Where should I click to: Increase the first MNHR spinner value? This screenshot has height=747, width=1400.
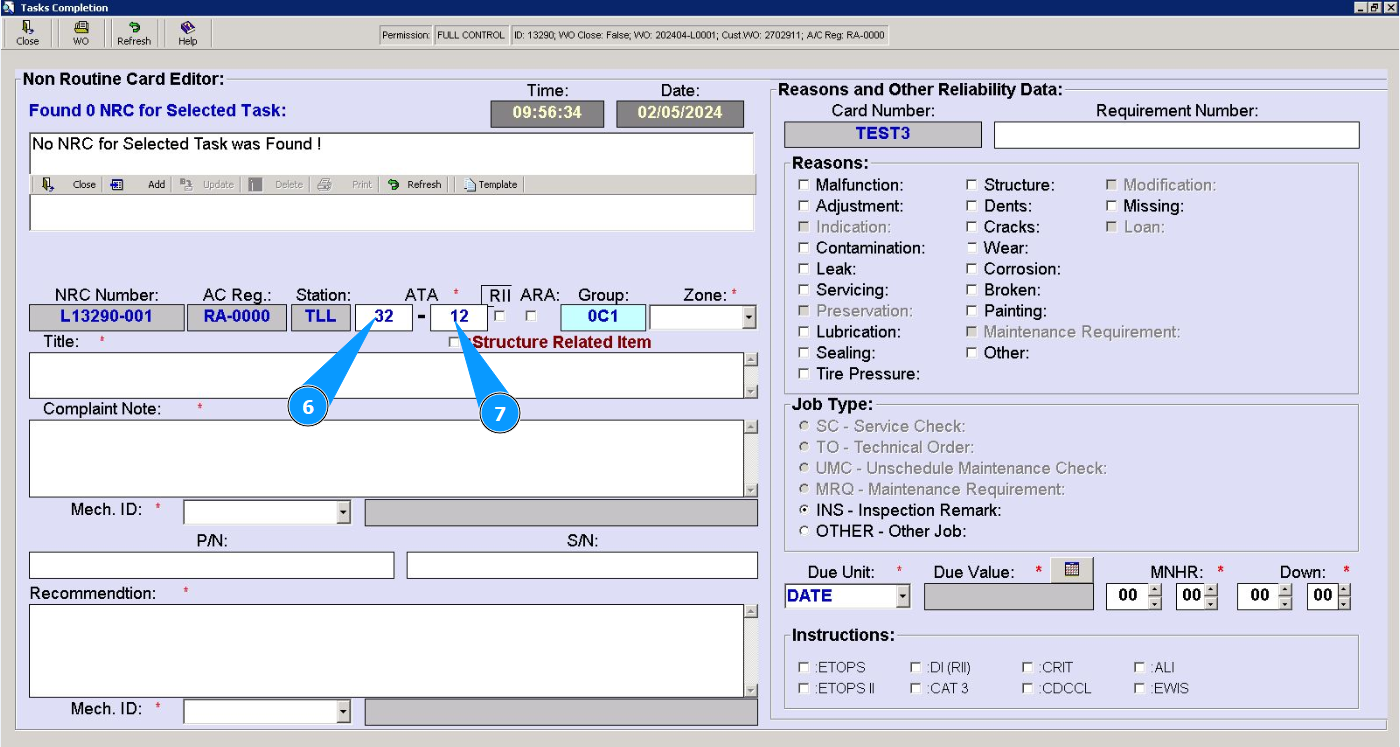[1155, 590]
